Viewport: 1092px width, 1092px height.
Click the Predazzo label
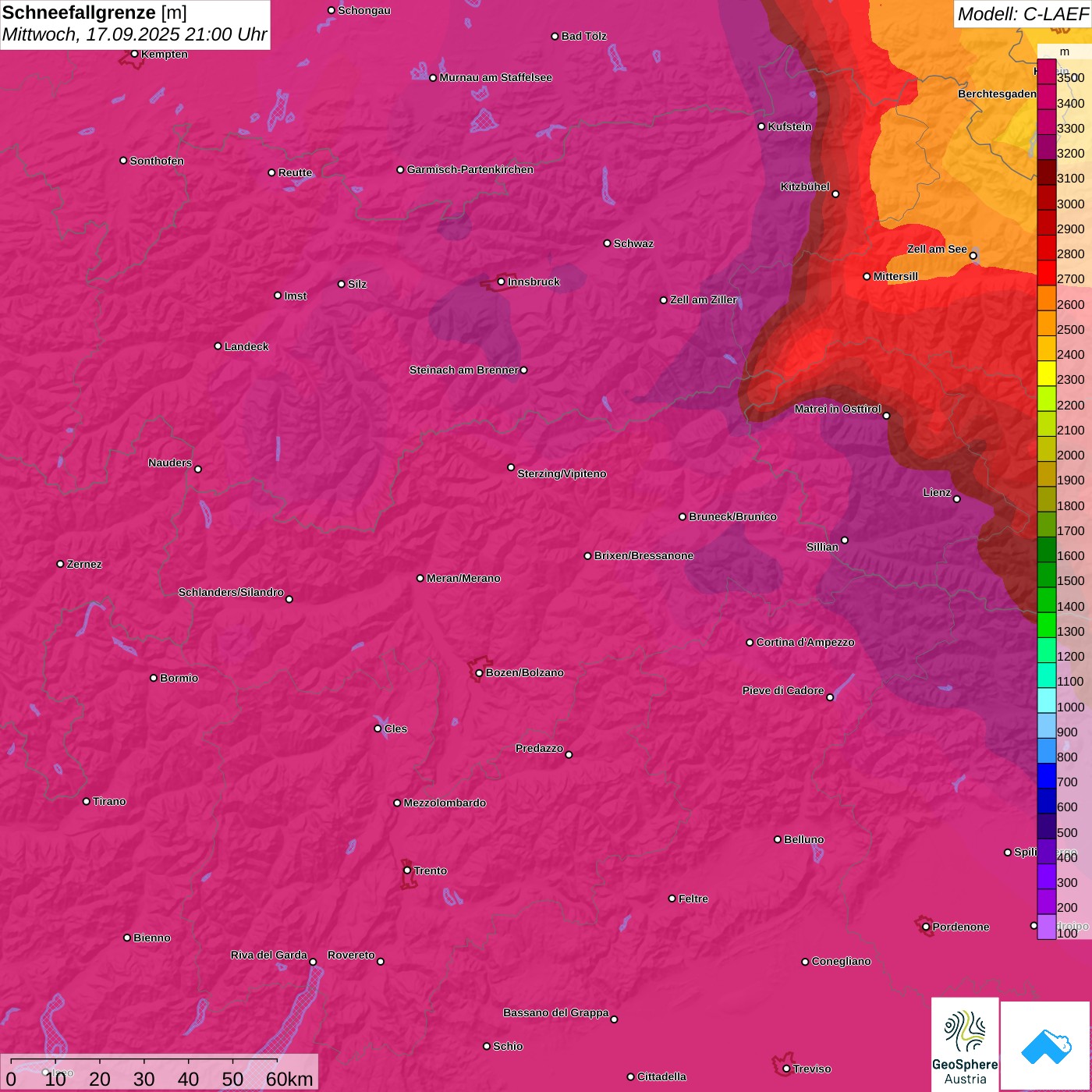539,749
